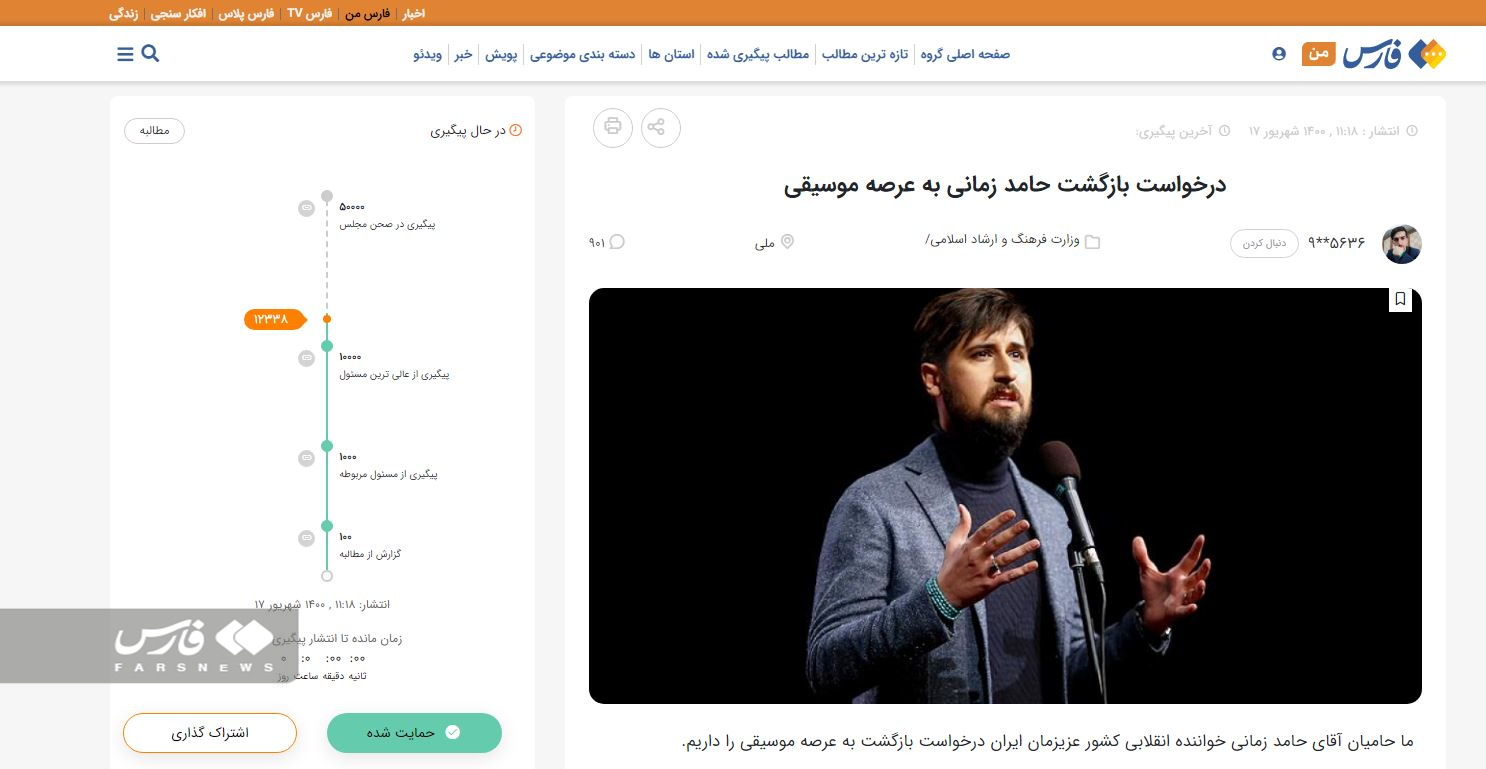This screenshot has height=769, width=1486.
Task: Open the search magnifier in the header
Action: 151,54
